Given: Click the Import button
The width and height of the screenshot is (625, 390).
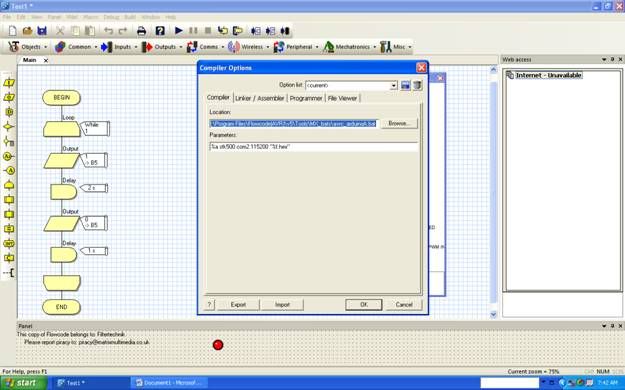Looking at the screenshot, I should [282, 305].
